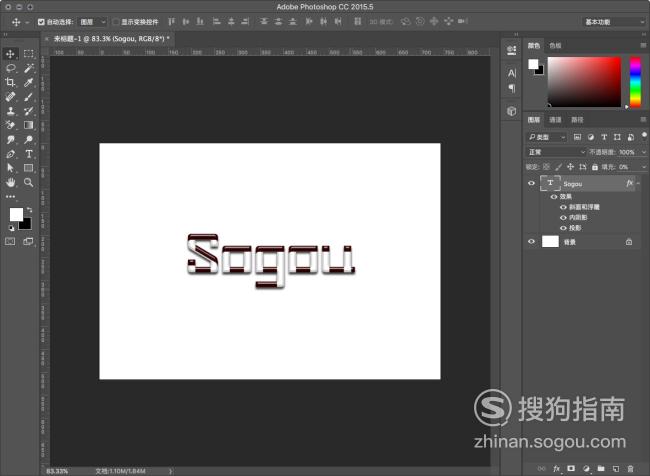Image resolution: width=650 pixels, height=476 pixels.
Task: Hide the Background layer eye
Action: pos(531,241)
